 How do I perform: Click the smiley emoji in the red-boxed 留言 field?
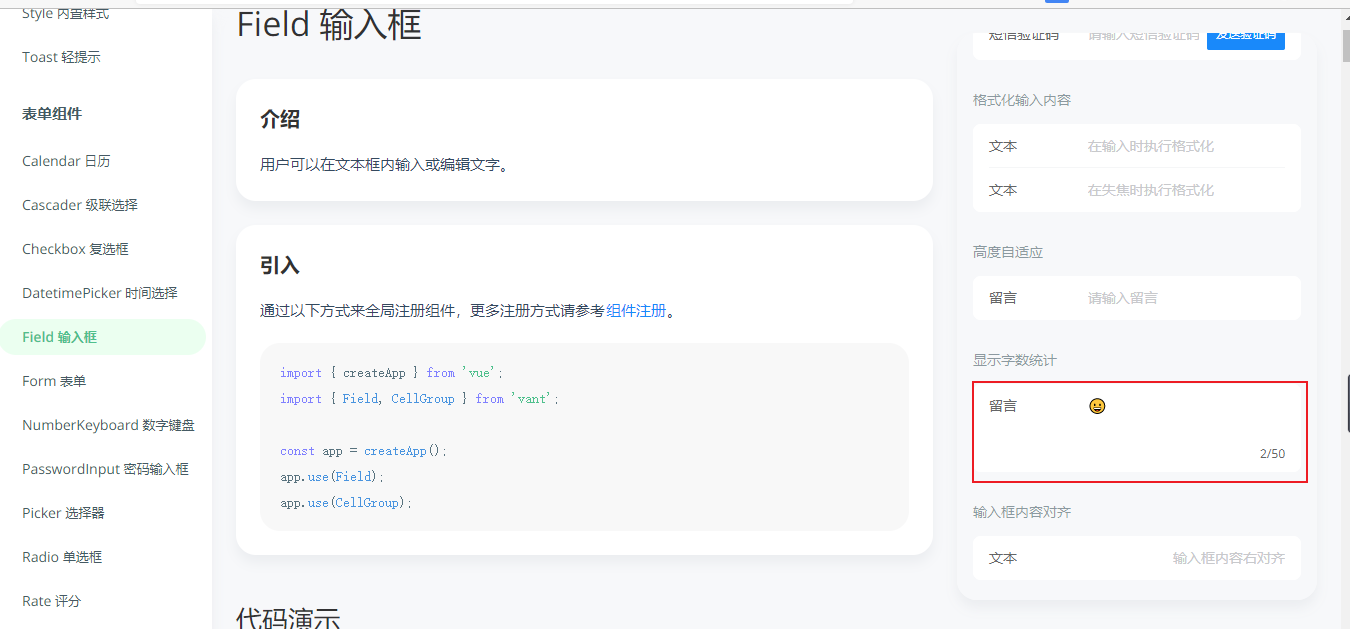(1097, 405)
